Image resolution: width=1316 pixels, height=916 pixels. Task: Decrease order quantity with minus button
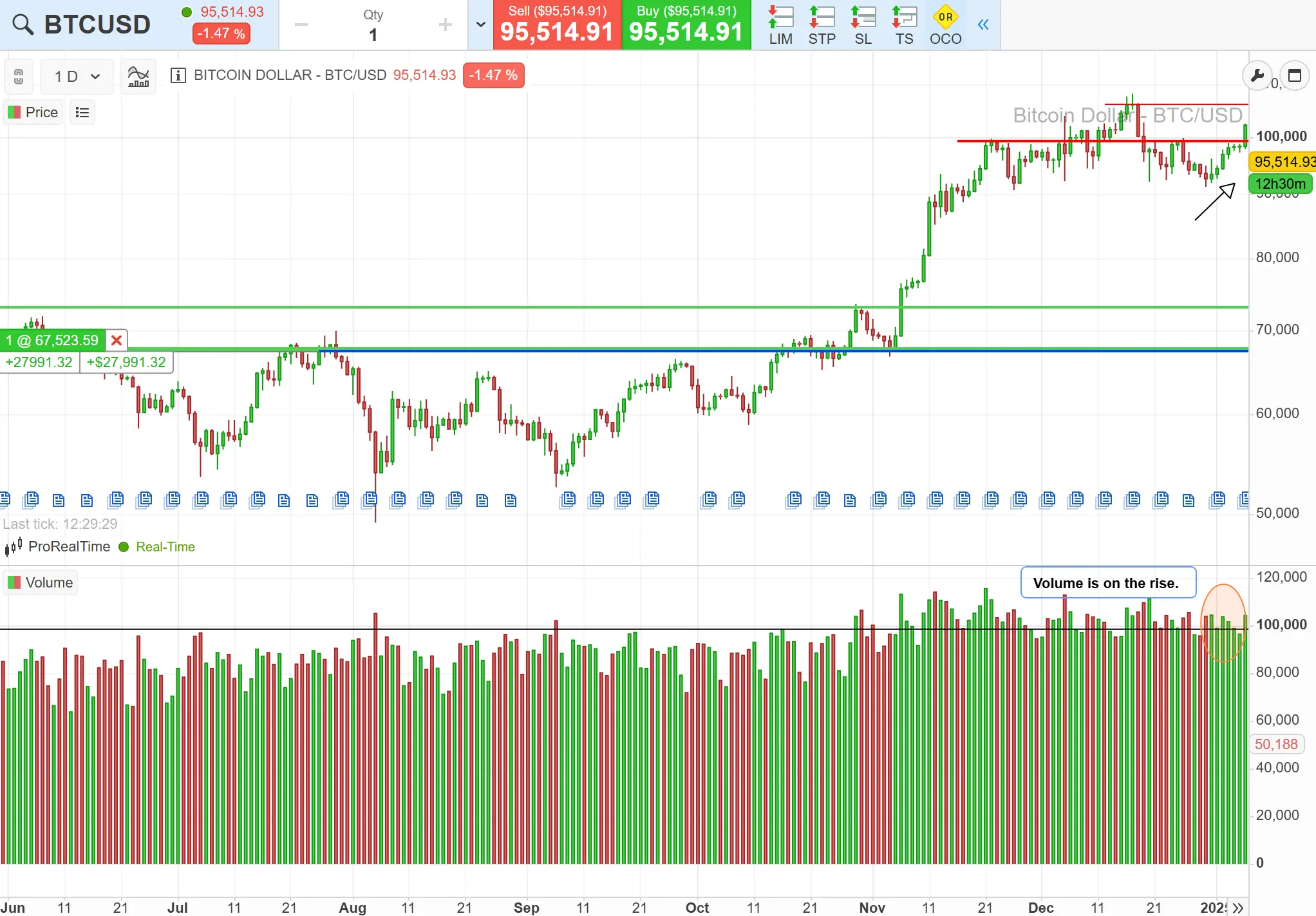point(301,25)
